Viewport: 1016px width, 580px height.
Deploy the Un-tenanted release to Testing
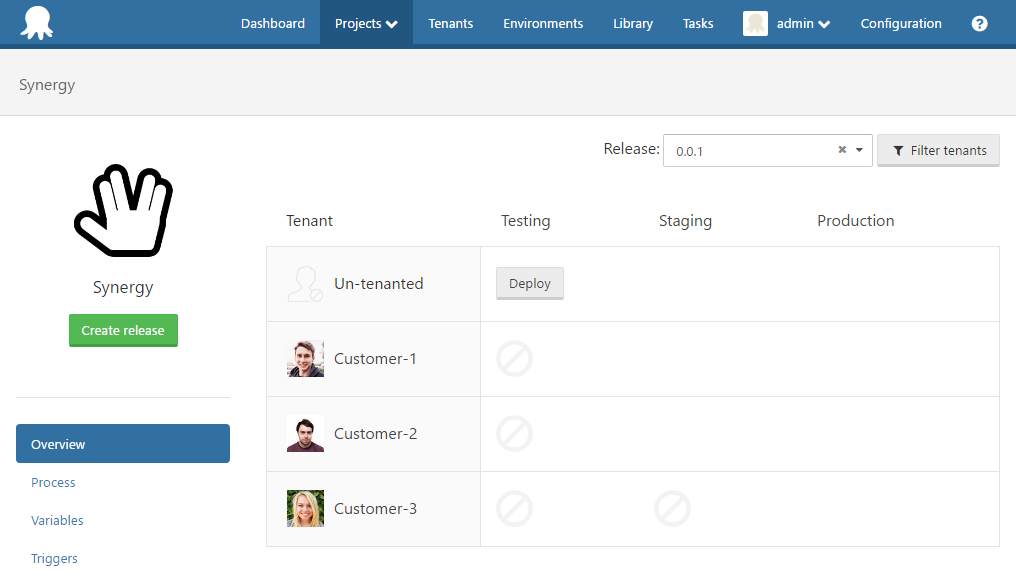pos(529,283)
